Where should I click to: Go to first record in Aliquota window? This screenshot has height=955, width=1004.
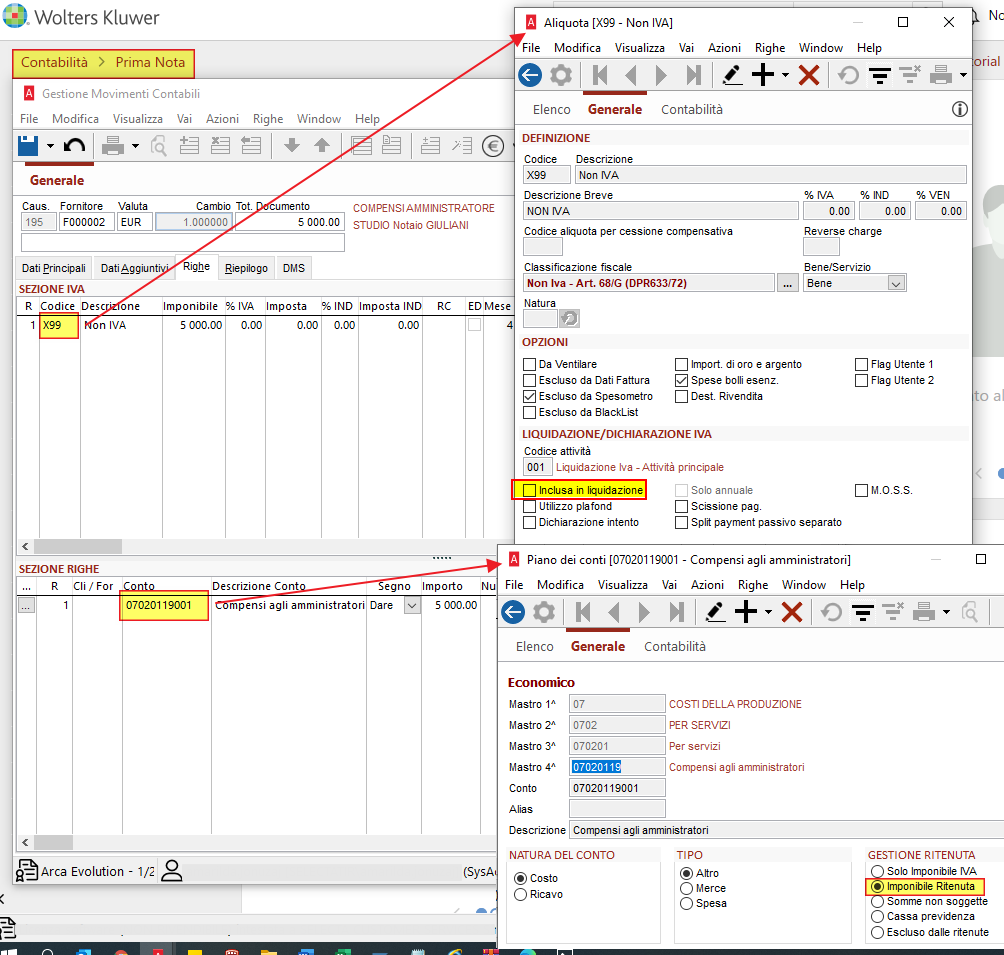600,76
